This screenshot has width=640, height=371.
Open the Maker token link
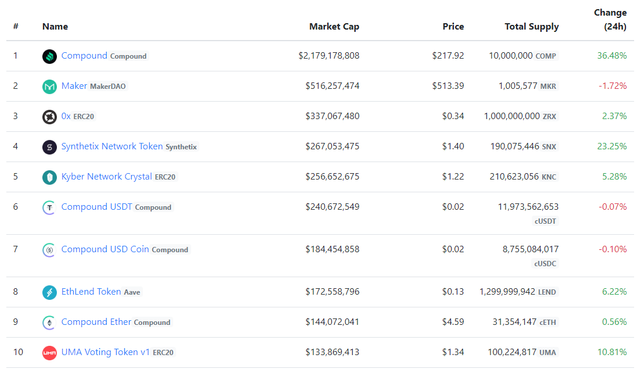[x=74, y=86]
